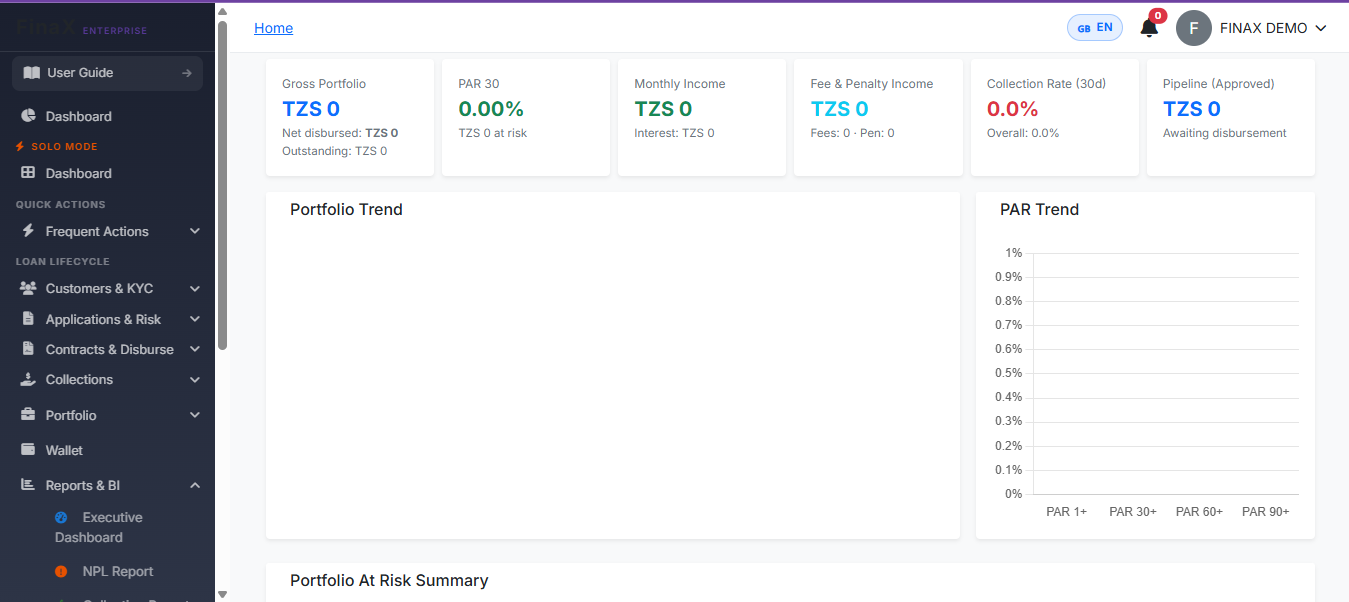Expand the Applications & Risk chevron
This screenshot has width=1349, height=602.
[195, 319]
